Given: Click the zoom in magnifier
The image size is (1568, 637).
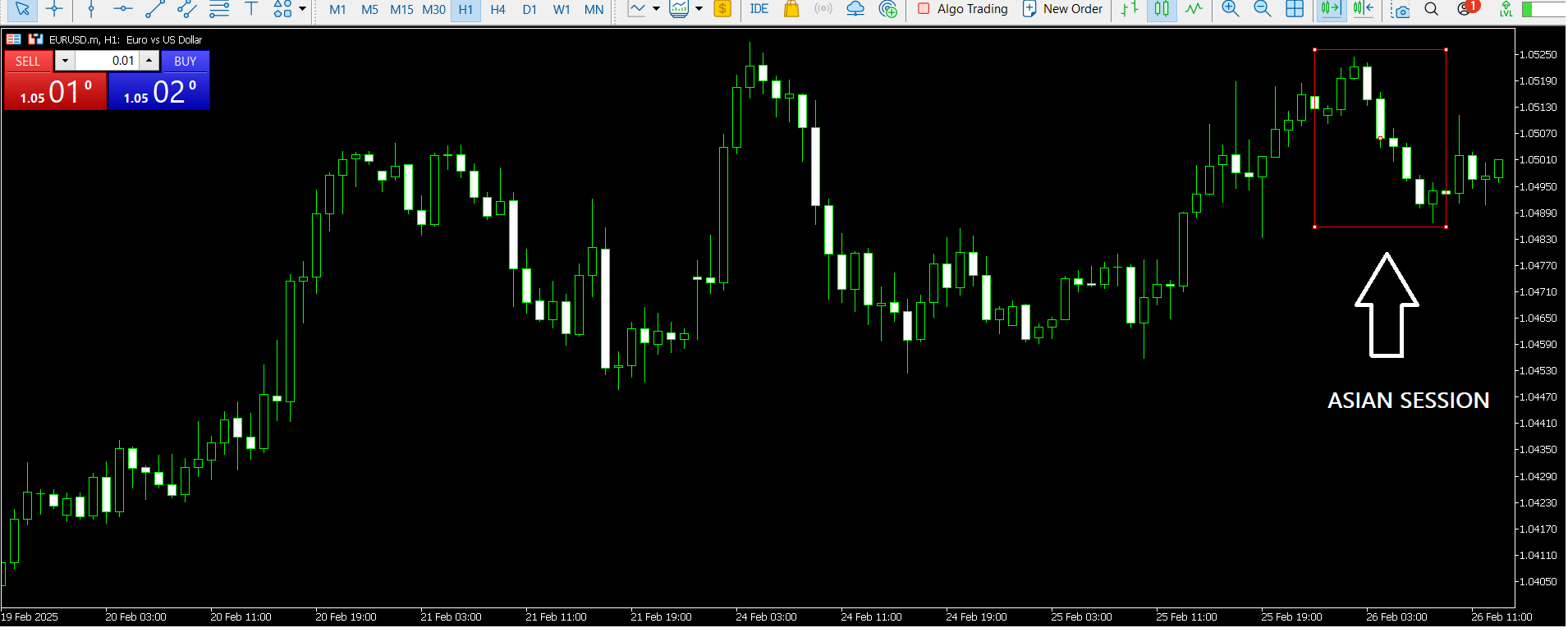Looking at the screenshot, I should pyautogui.click(x=1230, y=9).
